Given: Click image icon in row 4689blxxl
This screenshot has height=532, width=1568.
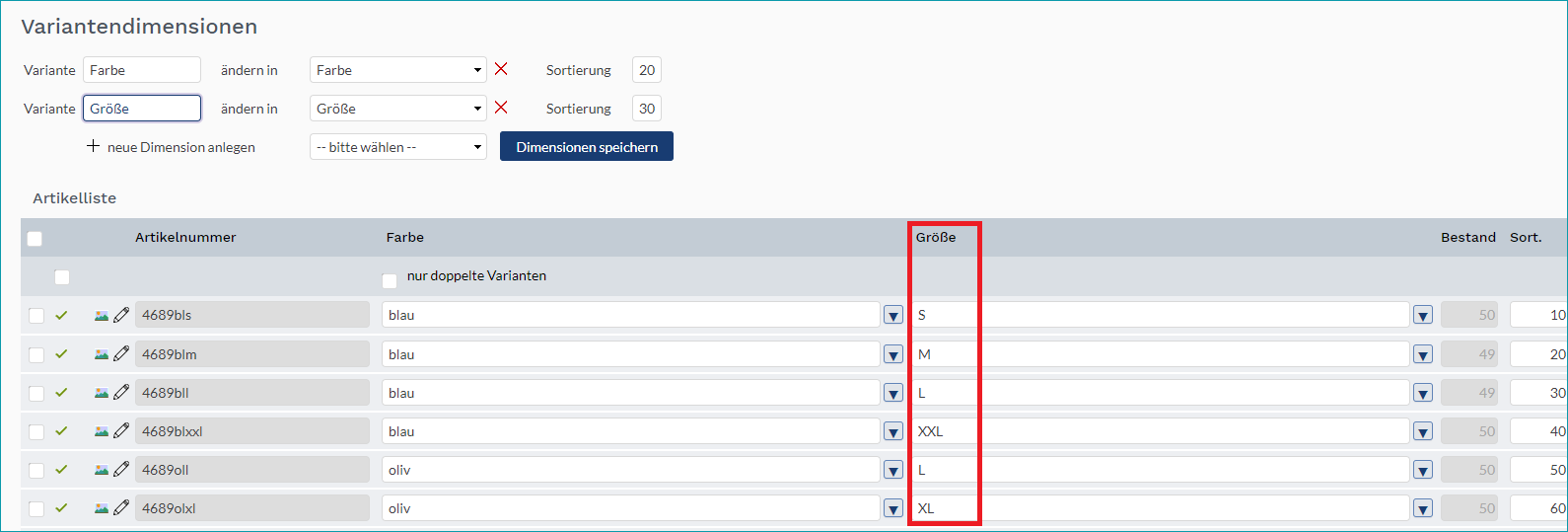Looking at the screenshot, I should (102, 431).
